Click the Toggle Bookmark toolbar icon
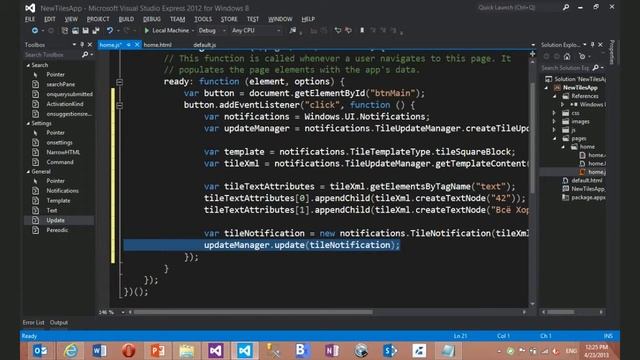 tap(362, 31)
